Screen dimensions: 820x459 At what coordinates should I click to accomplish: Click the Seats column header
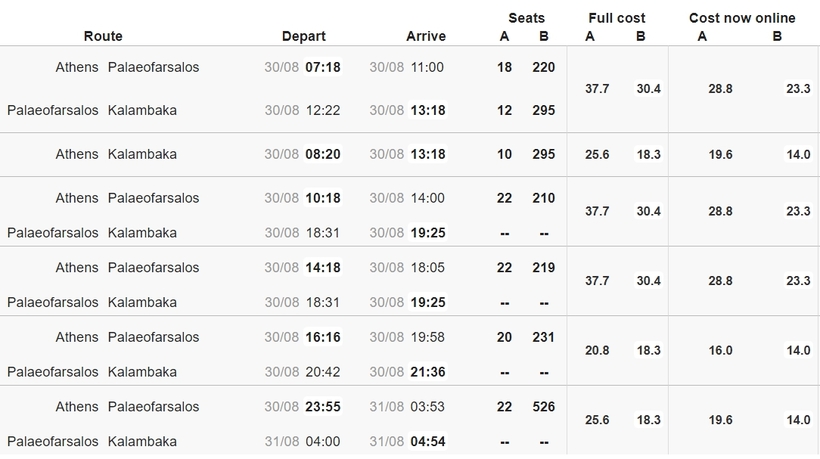point(526,18)
